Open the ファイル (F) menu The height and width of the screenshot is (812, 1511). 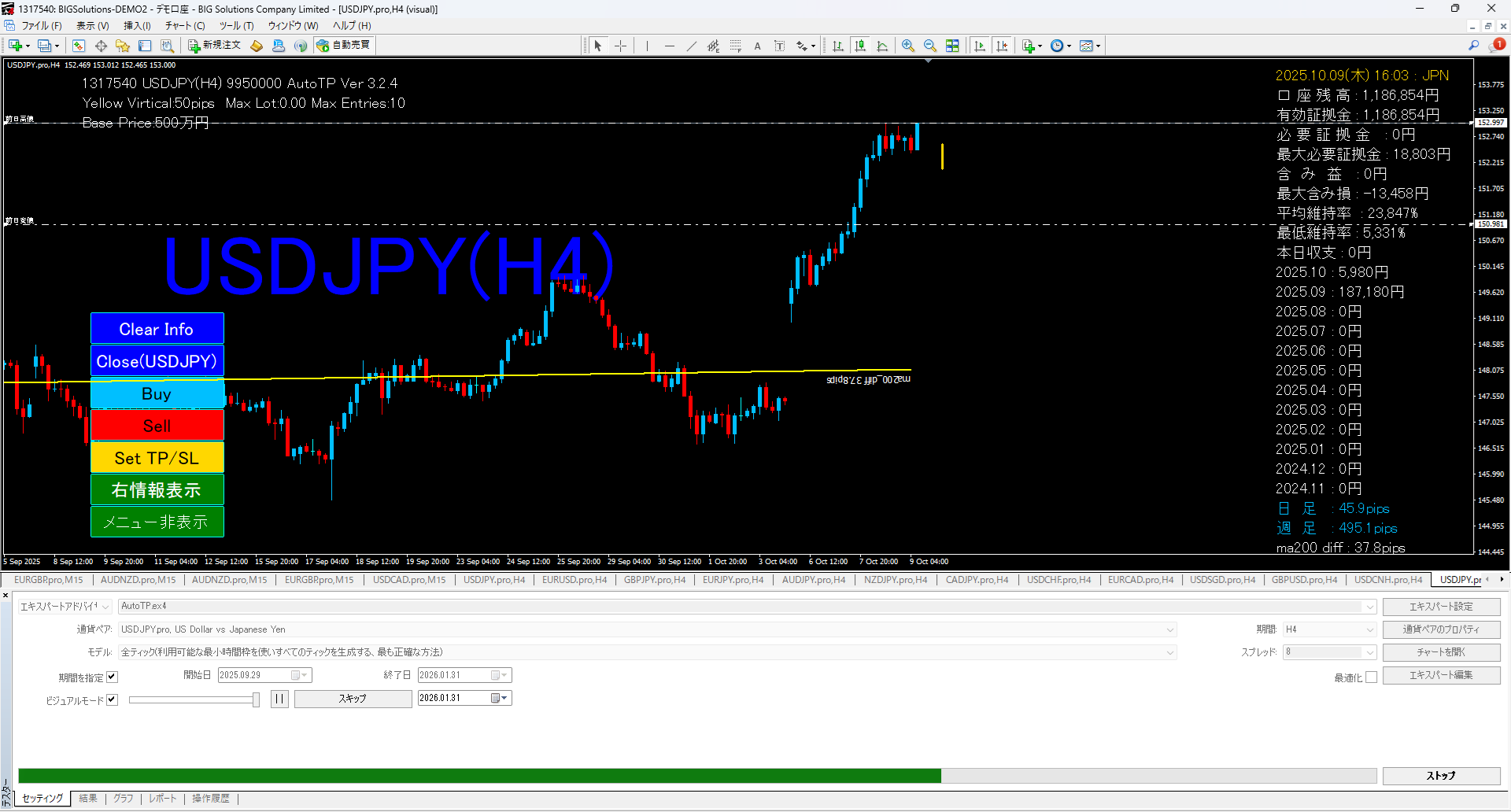(x=41, y=26)
